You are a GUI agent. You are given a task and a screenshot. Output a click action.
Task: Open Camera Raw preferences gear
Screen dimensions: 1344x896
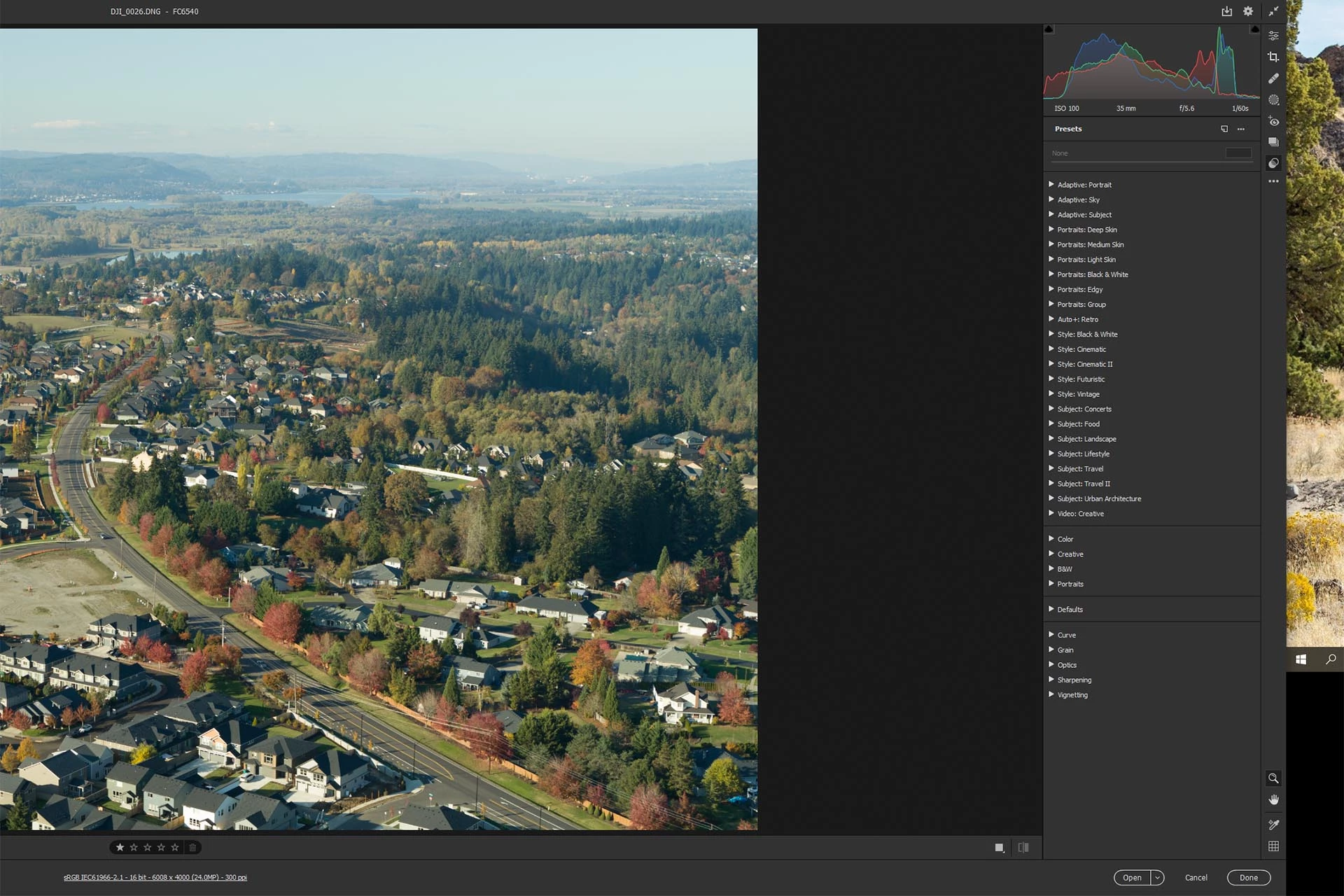pos(1248,11)
